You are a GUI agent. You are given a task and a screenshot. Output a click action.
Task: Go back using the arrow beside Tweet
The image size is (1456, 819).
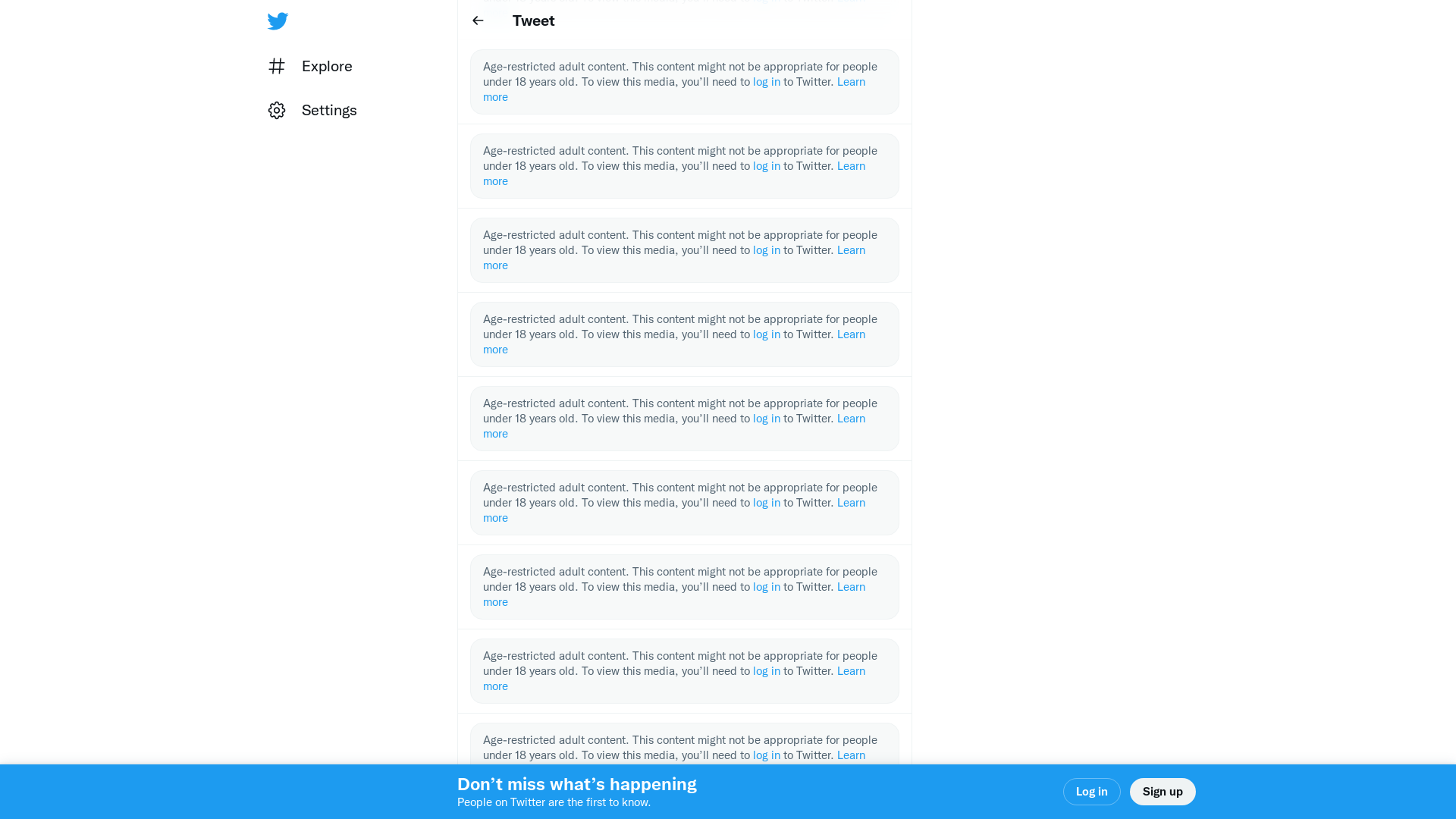coord(478,20)
